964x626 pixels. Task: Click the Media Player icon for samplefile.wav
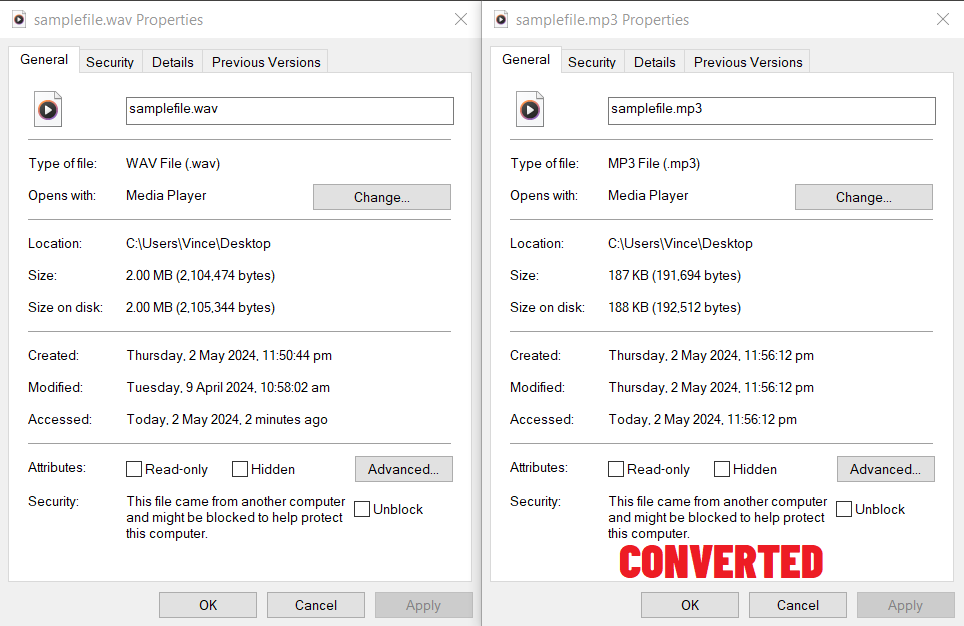(x=47, y=108)
